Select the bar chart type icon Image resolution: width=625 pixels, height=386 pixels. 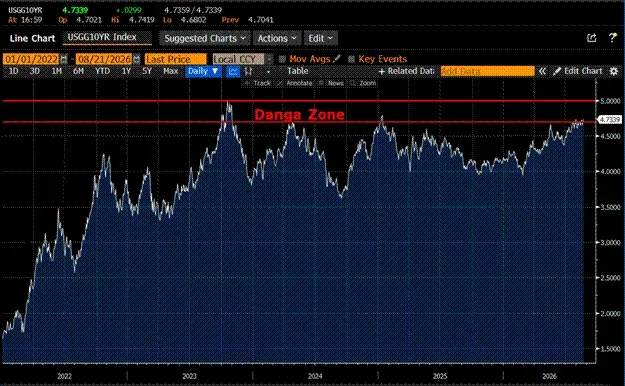coord(249,71)
